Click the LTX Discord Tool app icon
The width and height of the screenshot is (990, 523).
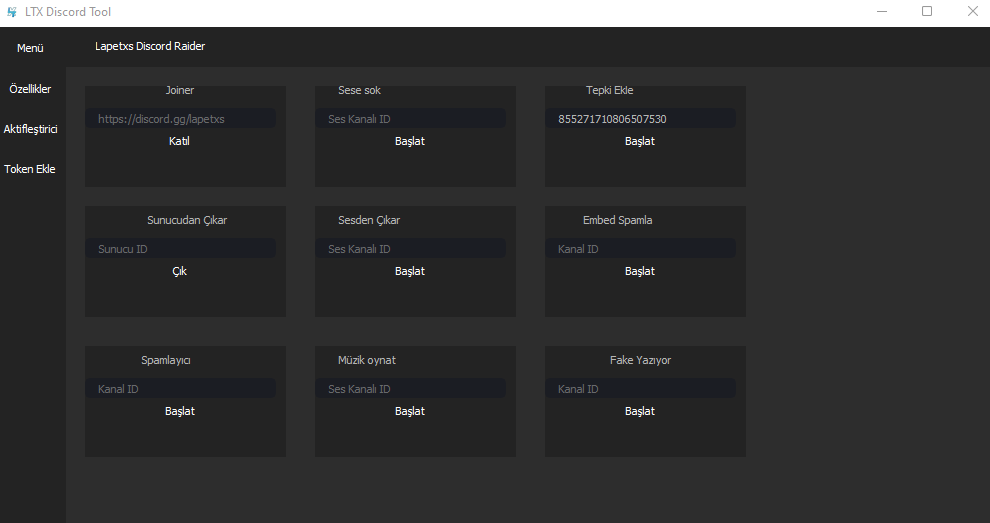(11, 11)
